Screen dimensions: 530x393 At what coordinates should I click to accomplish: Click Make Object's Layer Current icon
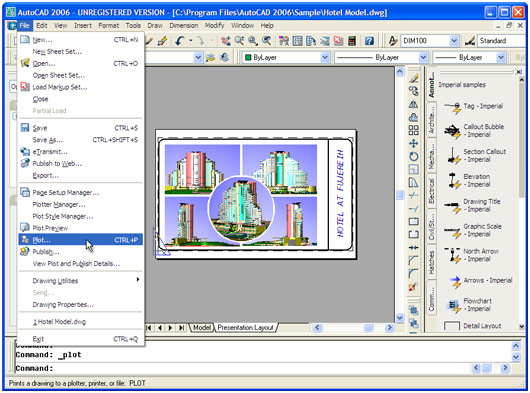click(210, 57)
